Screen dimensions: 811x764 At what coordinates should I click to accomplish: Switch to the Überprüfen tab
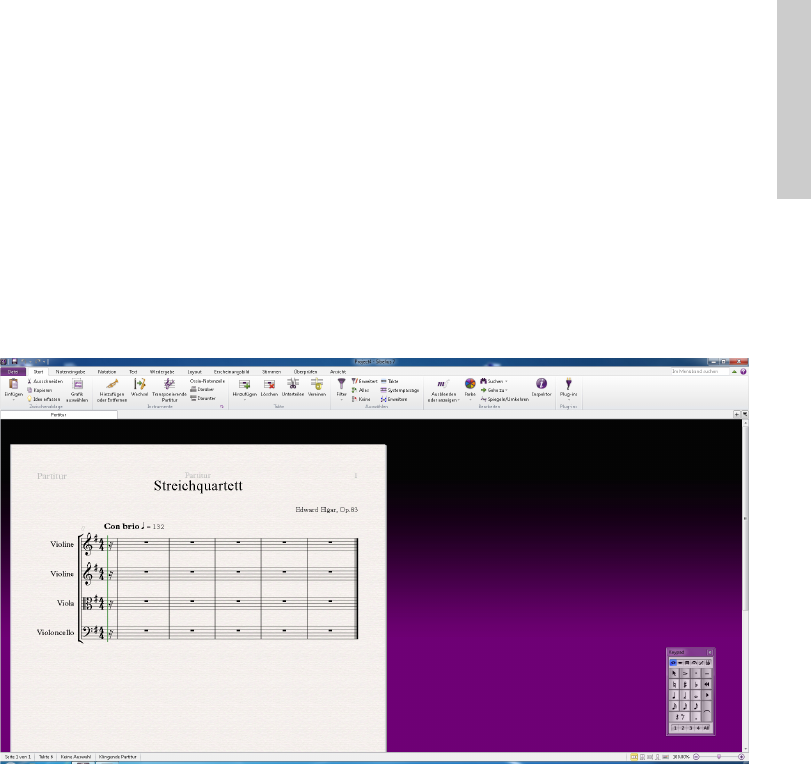tap(305, 371)
